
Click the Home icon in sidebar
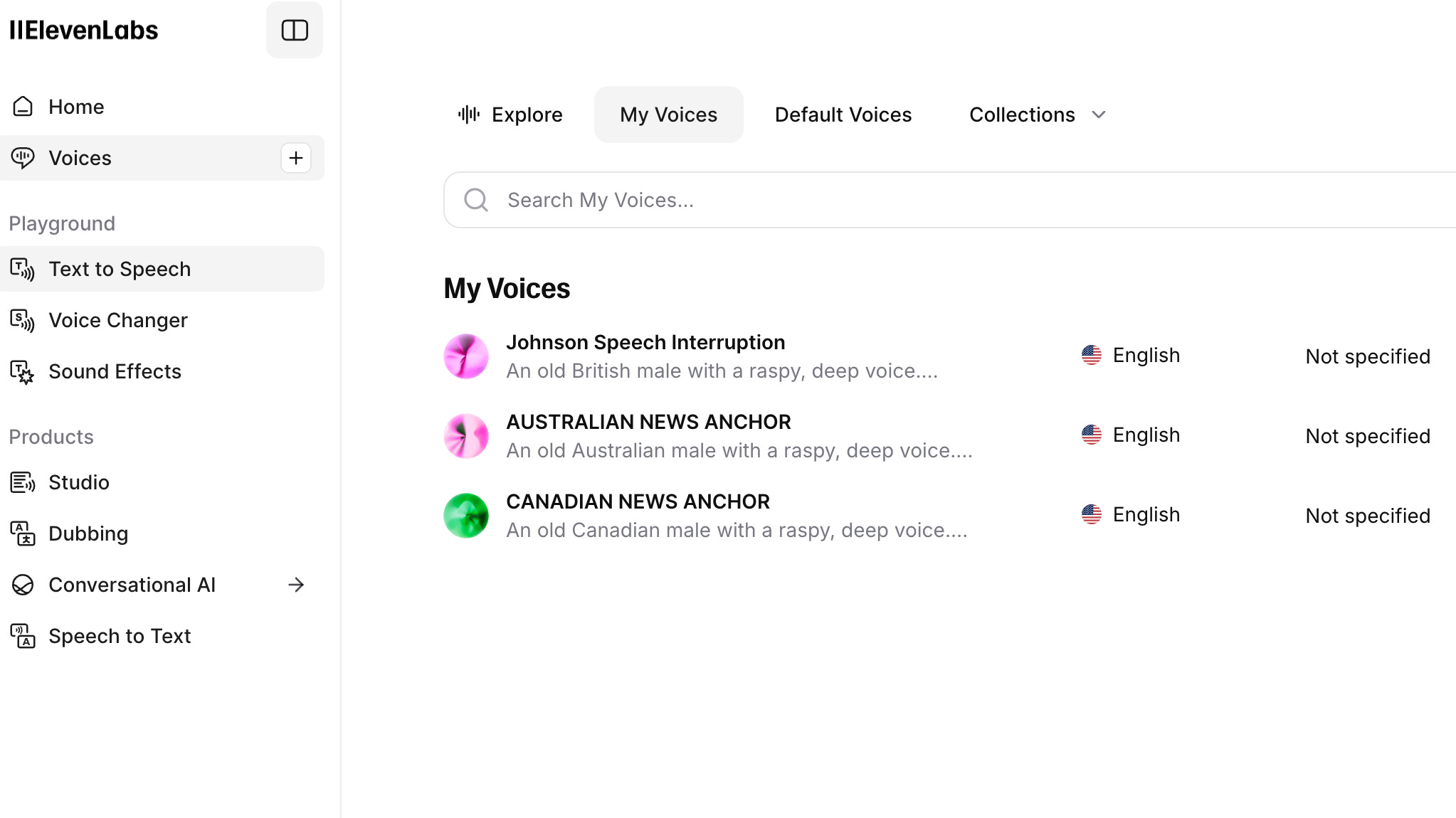coord(23,107)
